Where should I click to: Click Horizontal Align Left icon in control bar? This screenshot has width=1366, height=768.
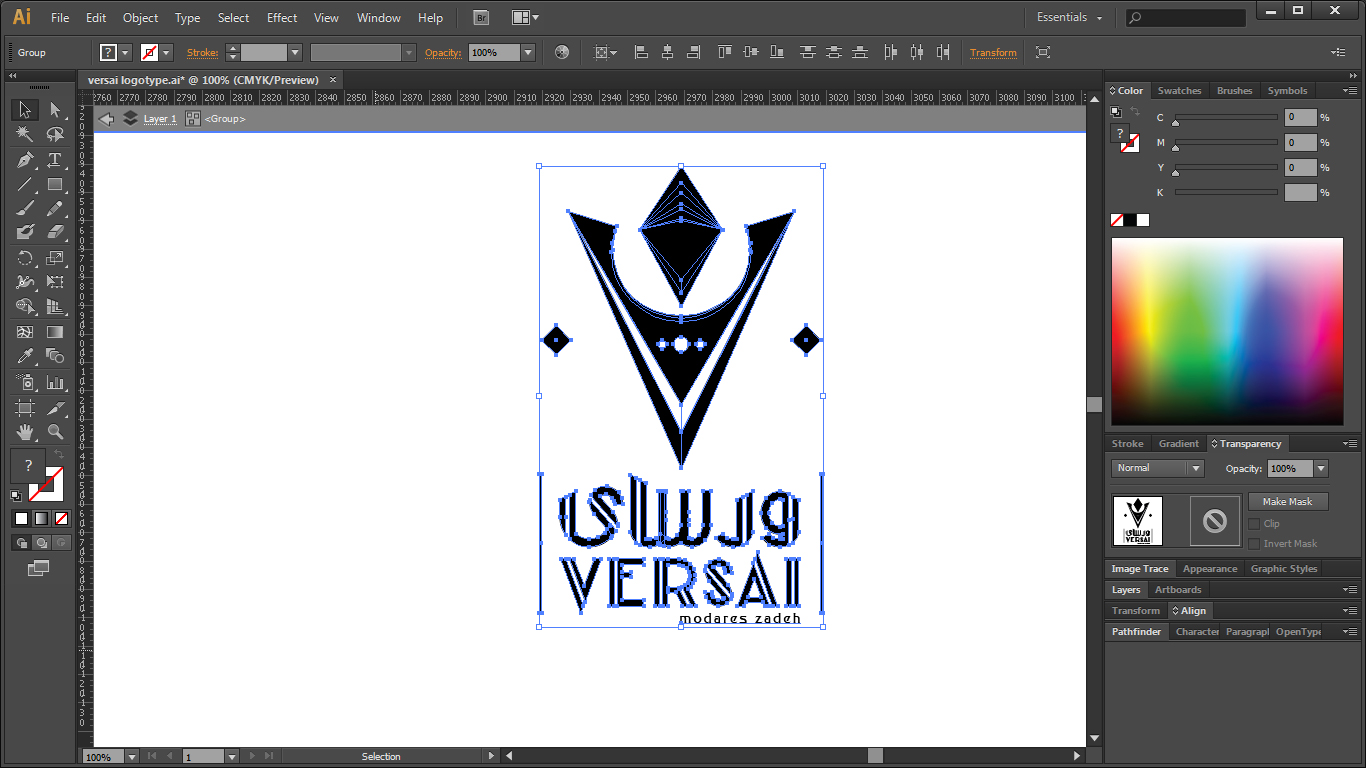pyautogui.click(x=642, y=52)
